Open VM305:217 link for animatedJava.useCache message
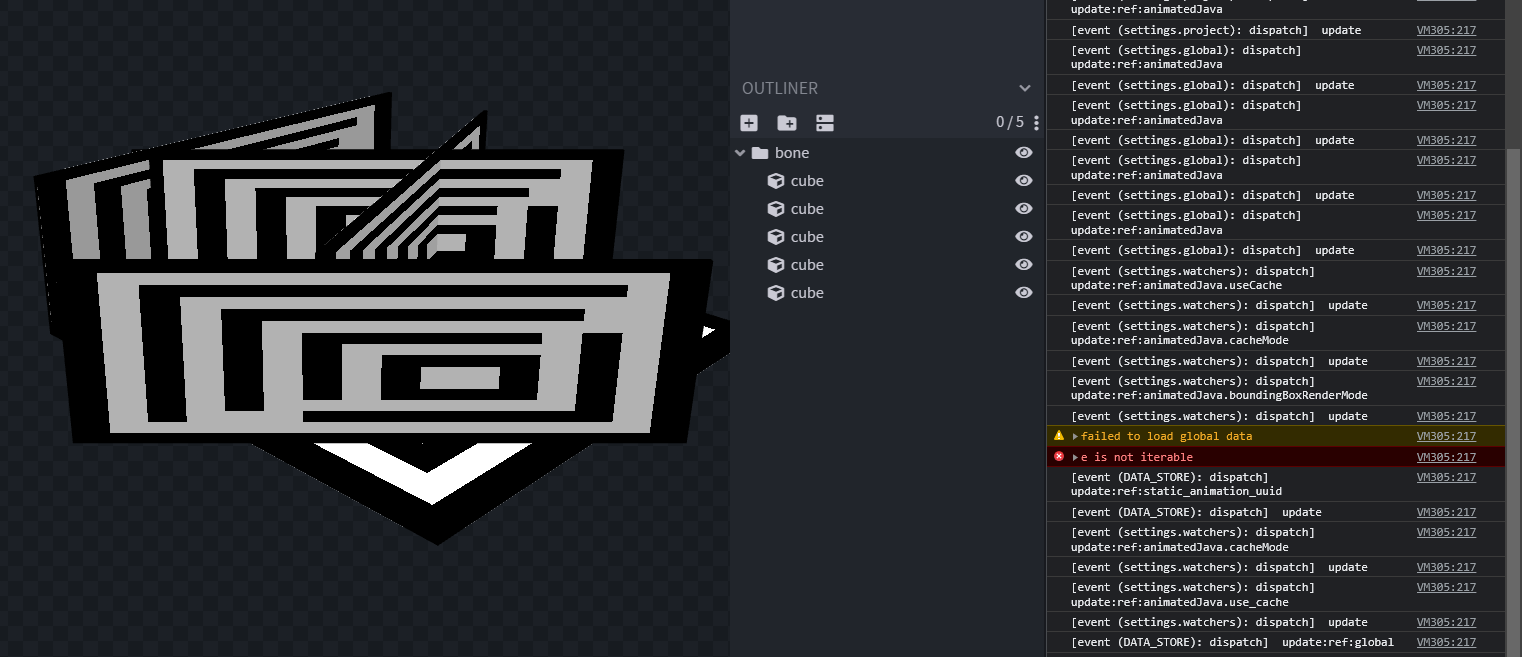The width and height of the screenshot is (1522, 657). pyautogui.click(x=1446, y=272)
